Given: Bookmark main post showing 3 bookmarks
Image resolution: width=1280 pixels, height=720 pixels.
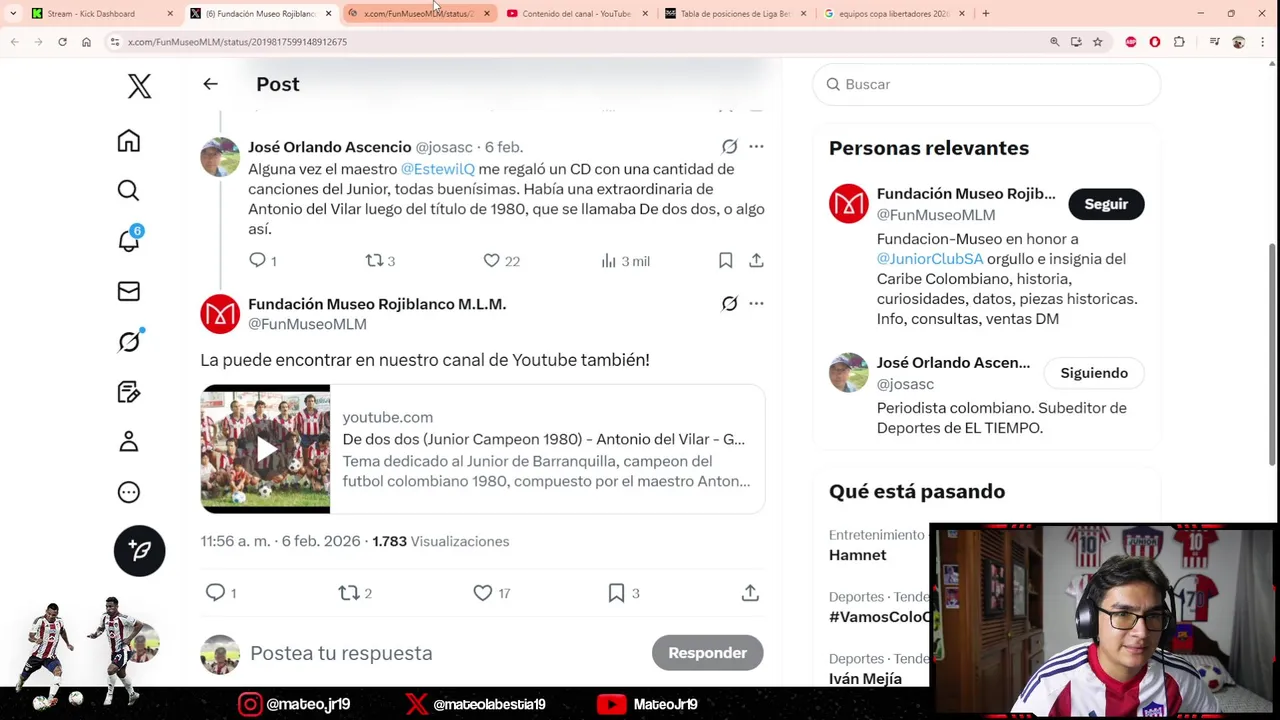Looking at the screenshot, I should 623,593.
